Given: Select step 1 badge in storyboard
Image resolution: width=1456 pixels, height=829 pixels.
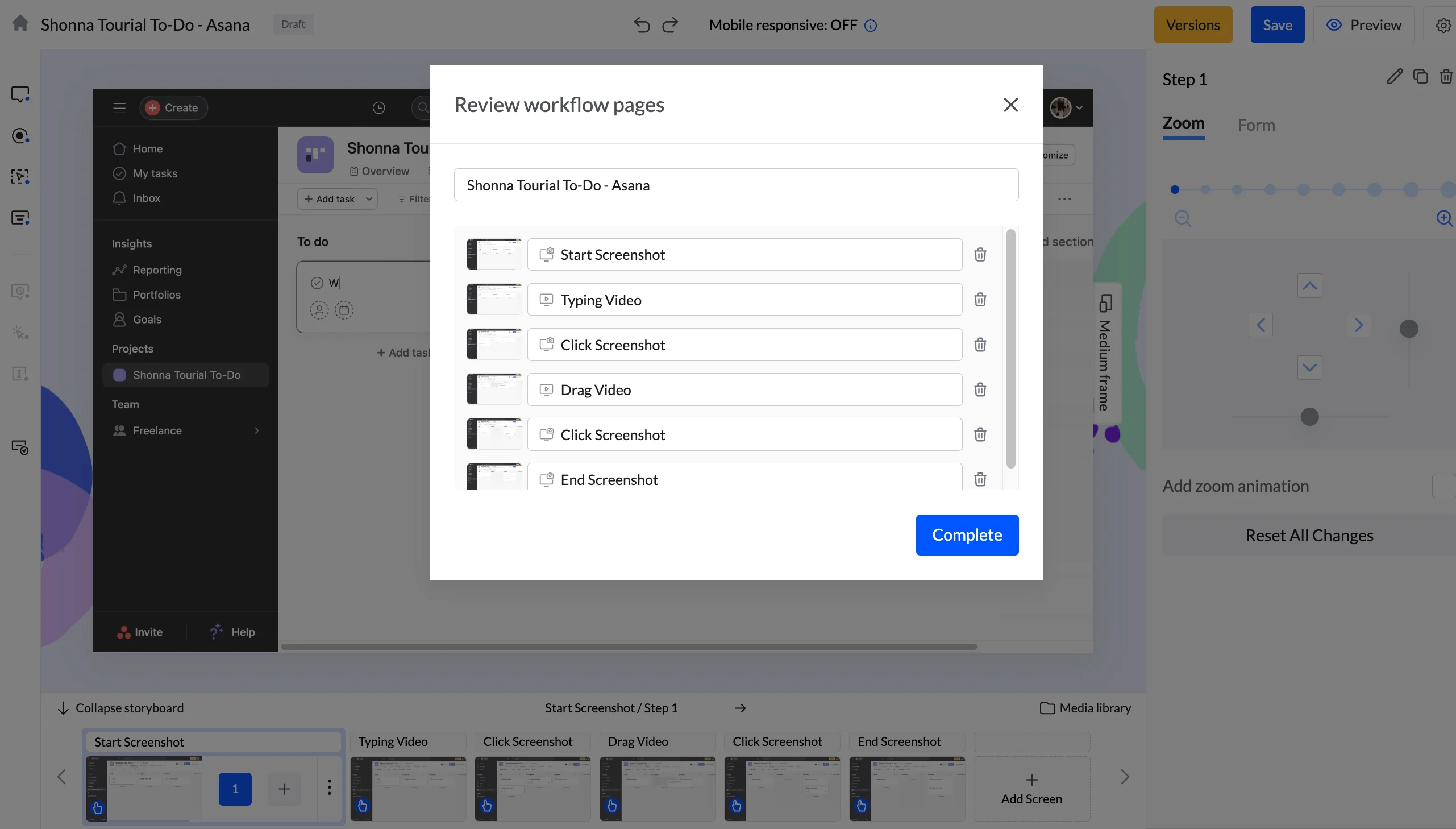Looking at the screenshot, I should coord(235,789).
